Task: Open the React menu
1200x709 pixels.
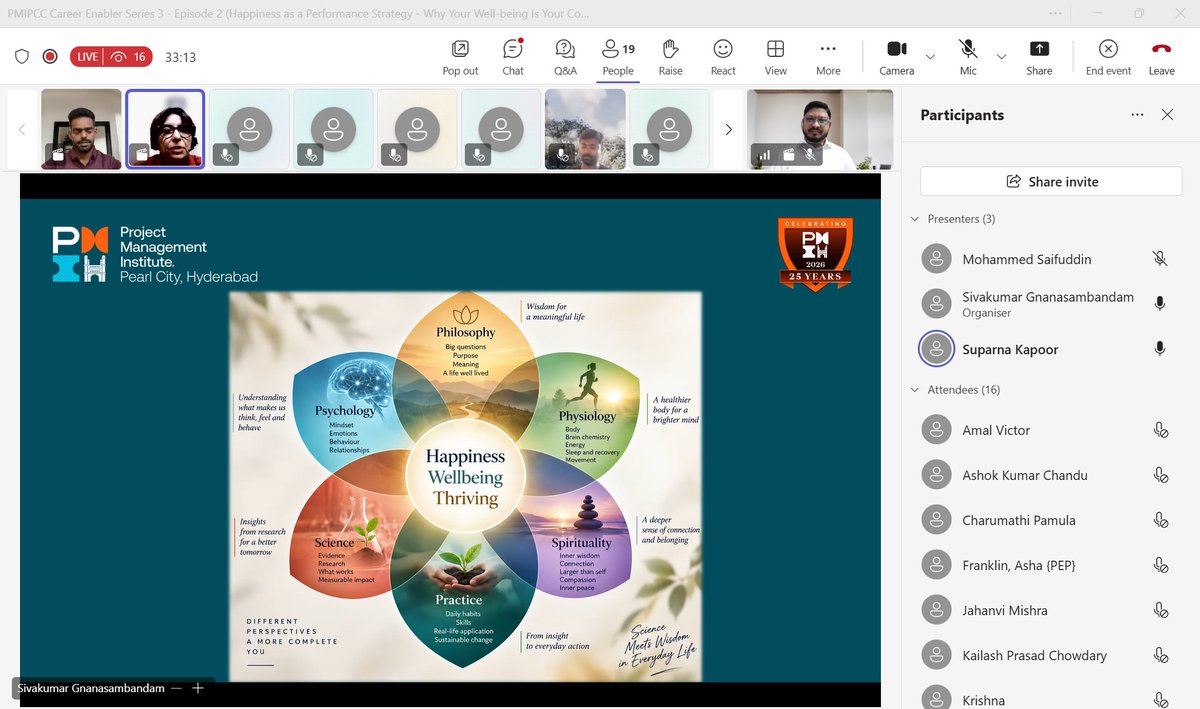Action: 723,57
